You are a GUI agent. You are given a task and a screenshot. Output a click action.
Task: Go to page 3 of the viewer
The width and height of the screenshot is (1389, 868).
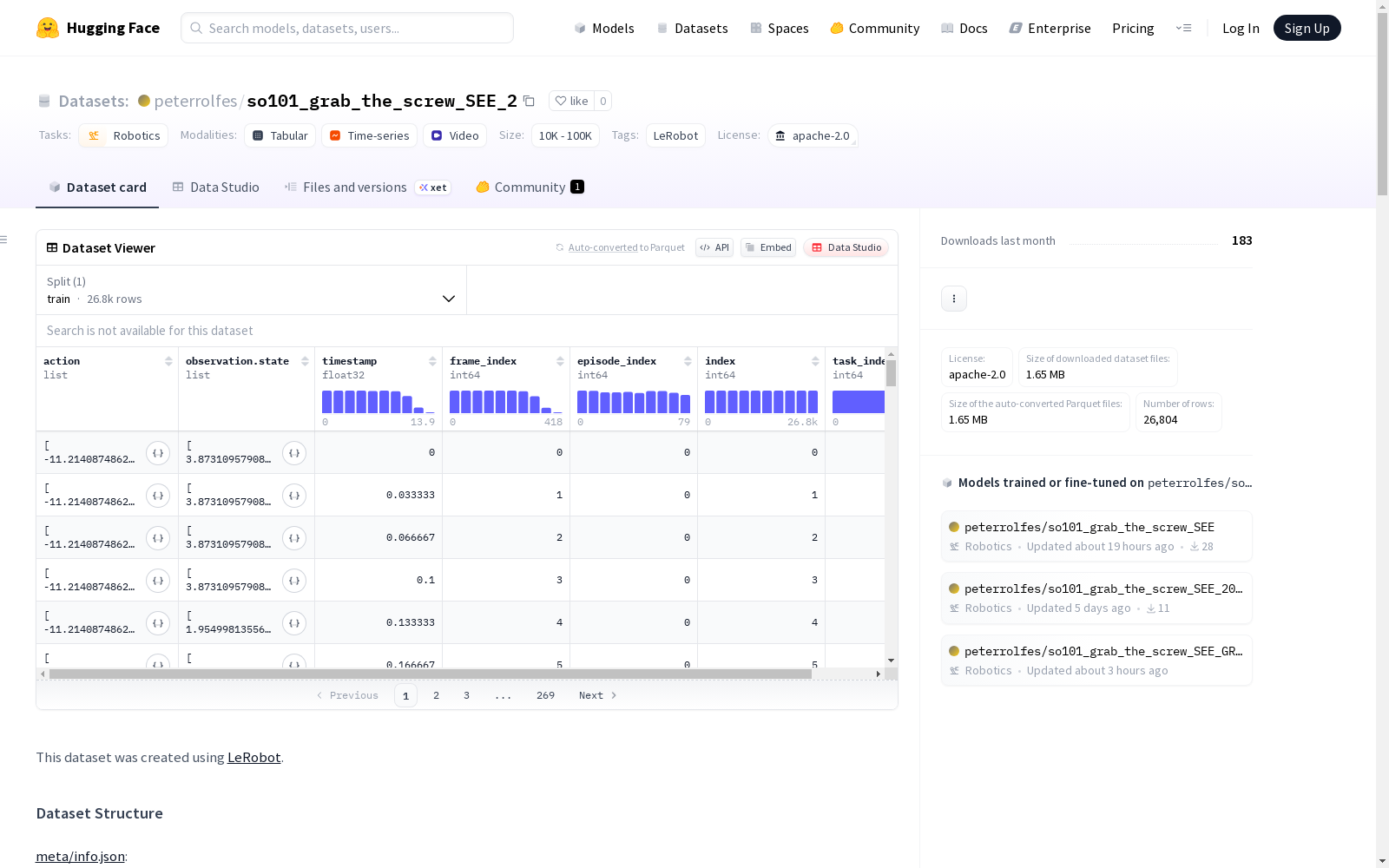coord(466,695)
